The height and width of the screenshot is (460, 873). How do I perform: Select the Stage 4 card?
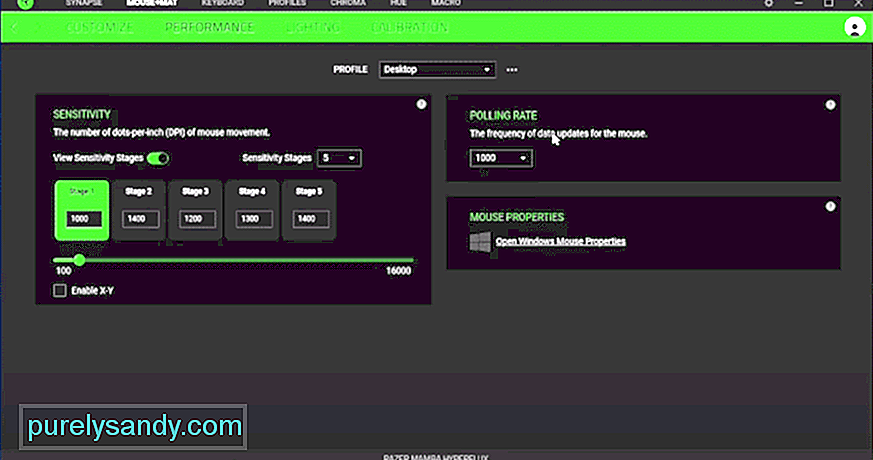pyautogui.click(x=252, y=211)
